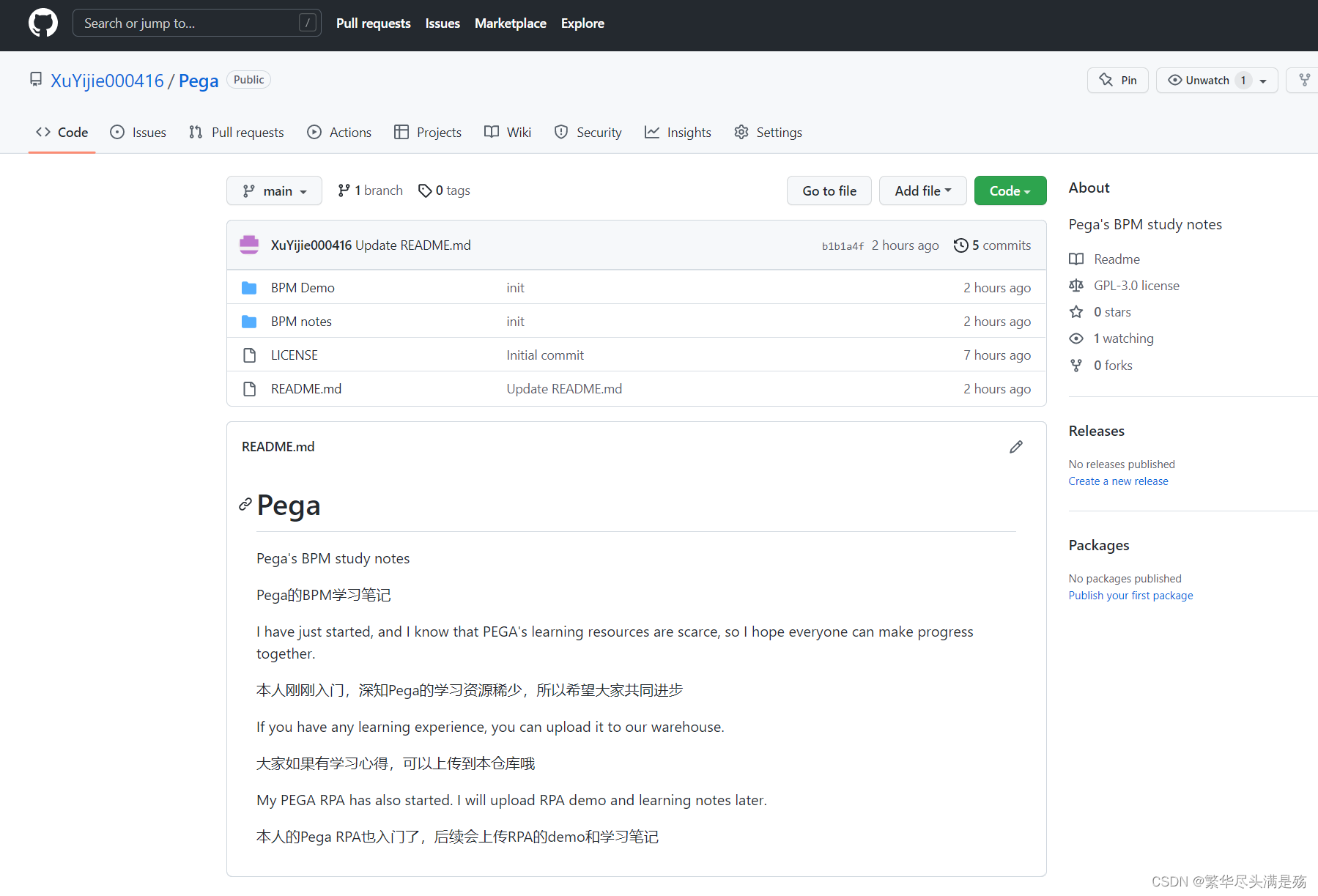Open the Explore page
Screen dimensions: 1318x896
pyautogui.click(x=582, y=23)
